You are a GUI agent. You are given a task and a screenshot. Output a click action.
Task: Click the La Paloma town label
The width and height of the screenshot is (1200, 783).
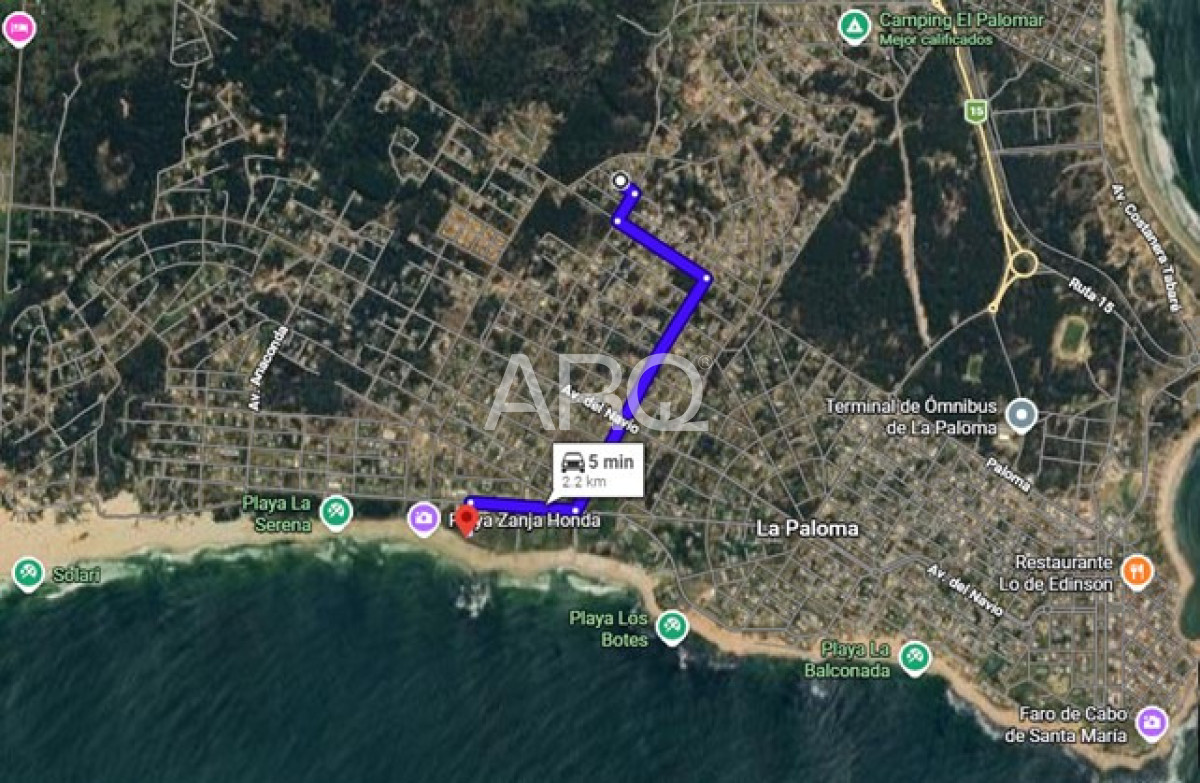pyautogui.click(x=807, y=528)
